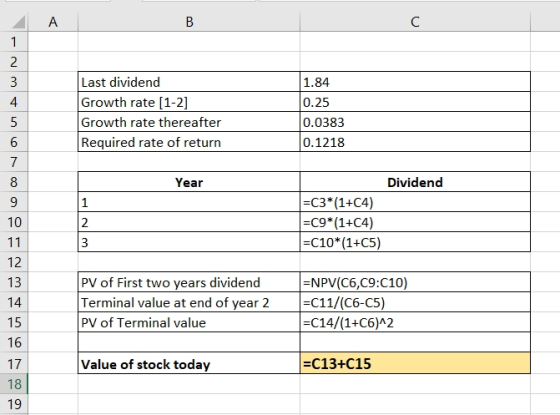Screen dimensions: 560x415
Task: Click the highlighted formula =C13+C15
Action: coord(415,363)
